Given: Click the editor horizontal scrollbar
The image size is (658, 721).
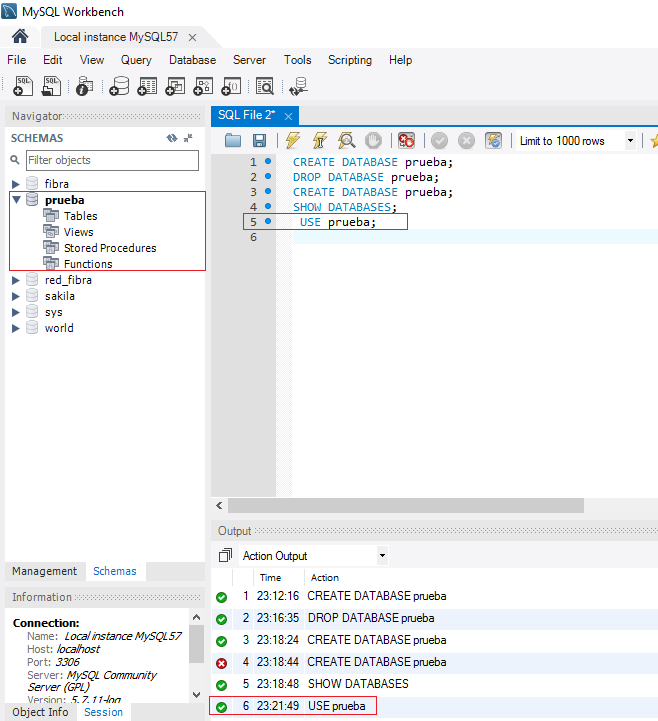Looking at the screenshot, I should (x=406, y=505).
